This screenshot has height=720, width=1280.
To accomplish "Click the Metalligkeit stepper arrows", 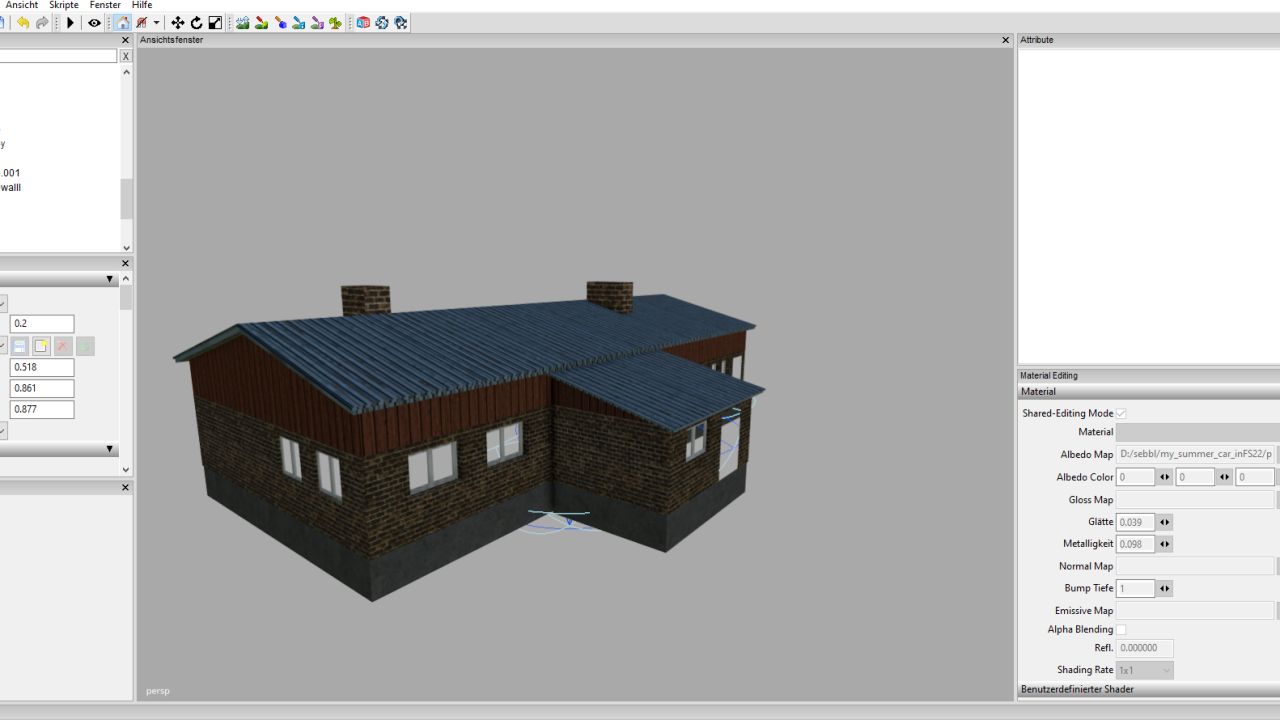I will [1164, 544].
